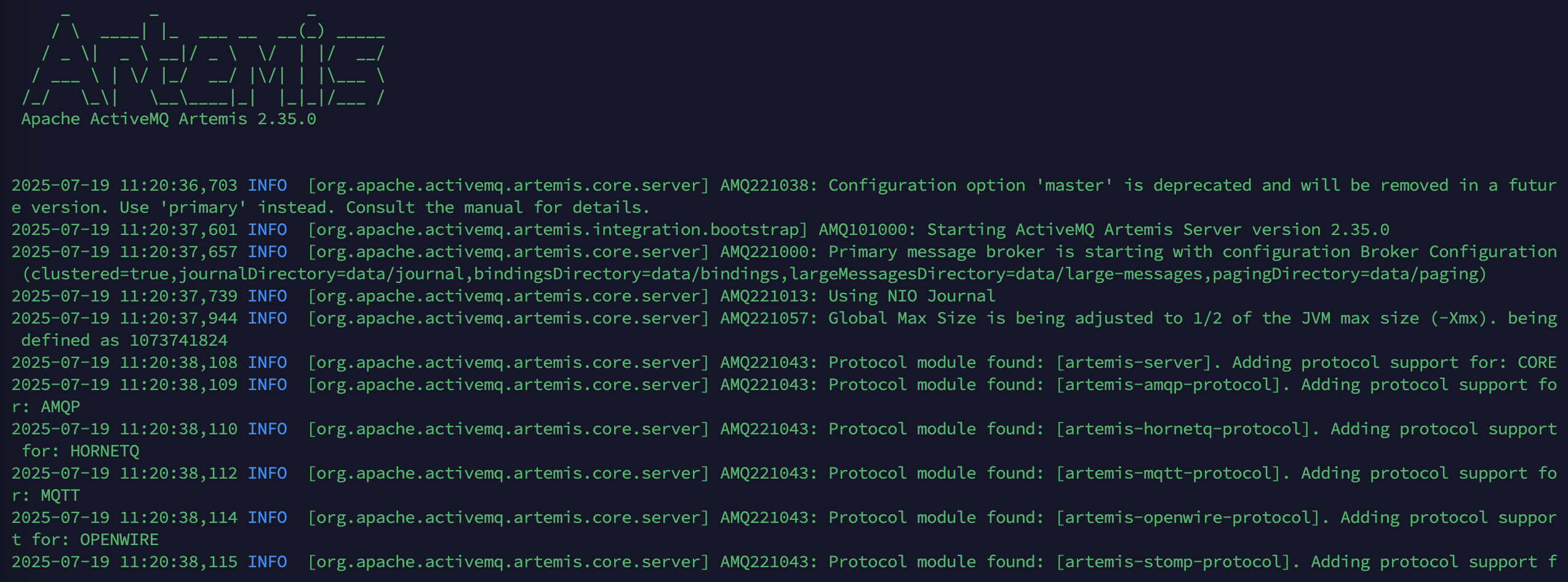Click the AMQ221038 log code
Viewport: 1568px width, 582px height.
(x=768, y=185)
